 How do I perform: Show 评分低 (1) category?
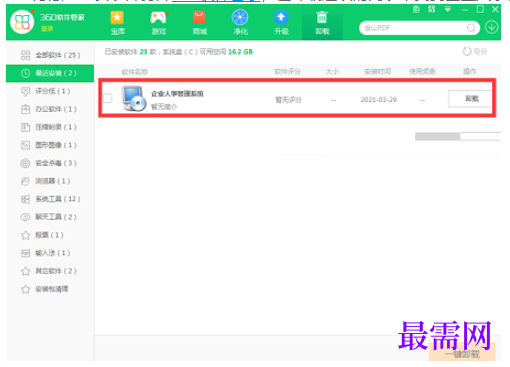(x=50, y=91)
